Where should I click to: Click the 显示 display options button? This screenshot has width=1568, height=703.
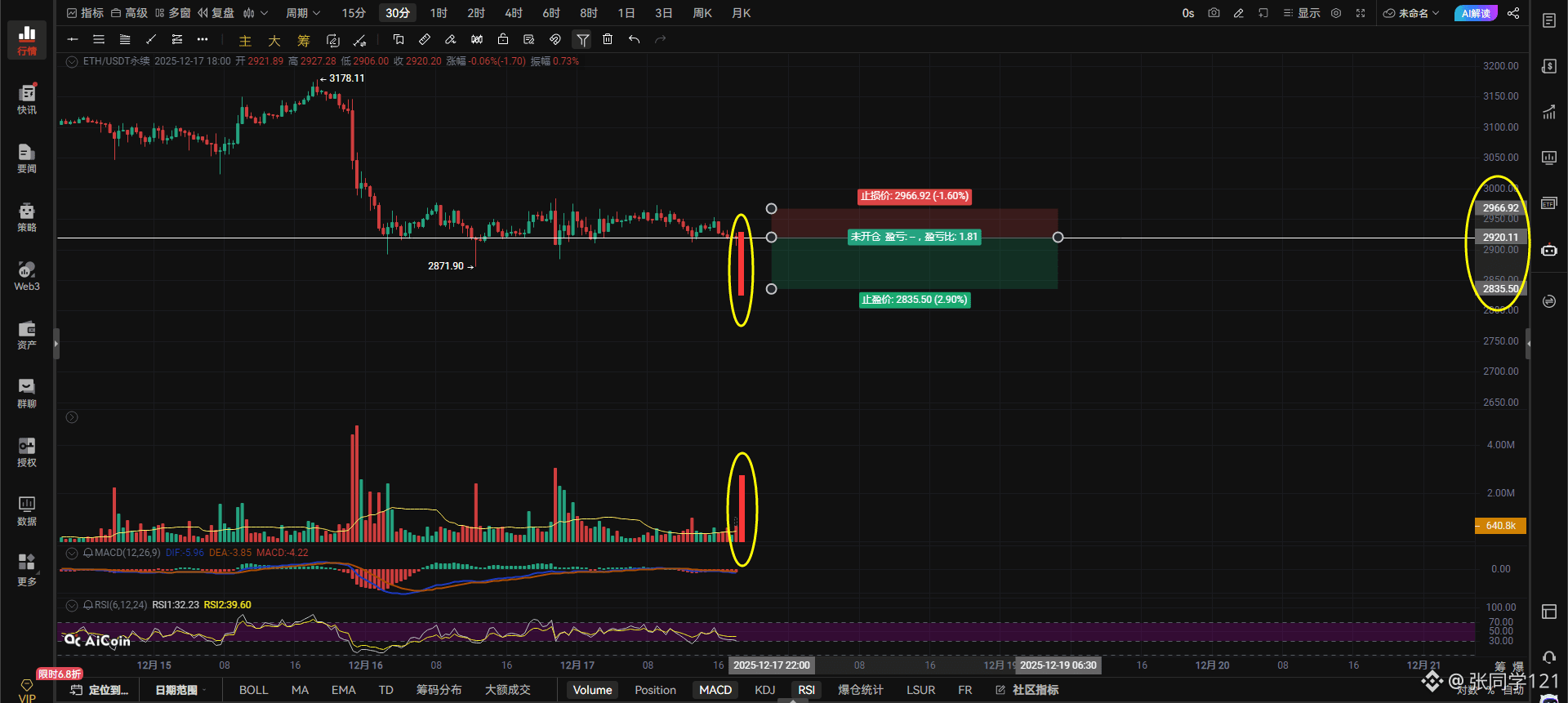1301,13
